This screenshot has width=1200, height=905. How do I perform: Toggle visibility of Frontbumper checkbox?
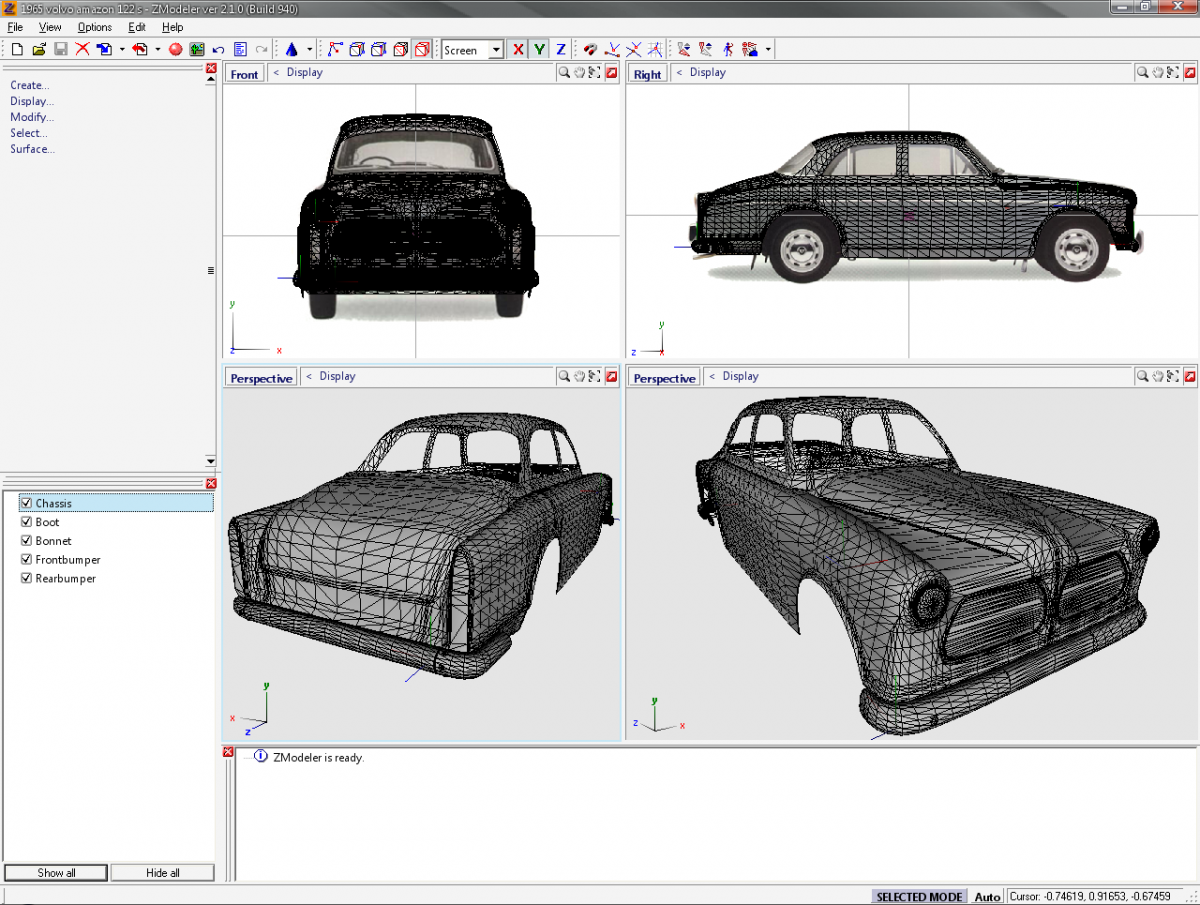[27, 560]
